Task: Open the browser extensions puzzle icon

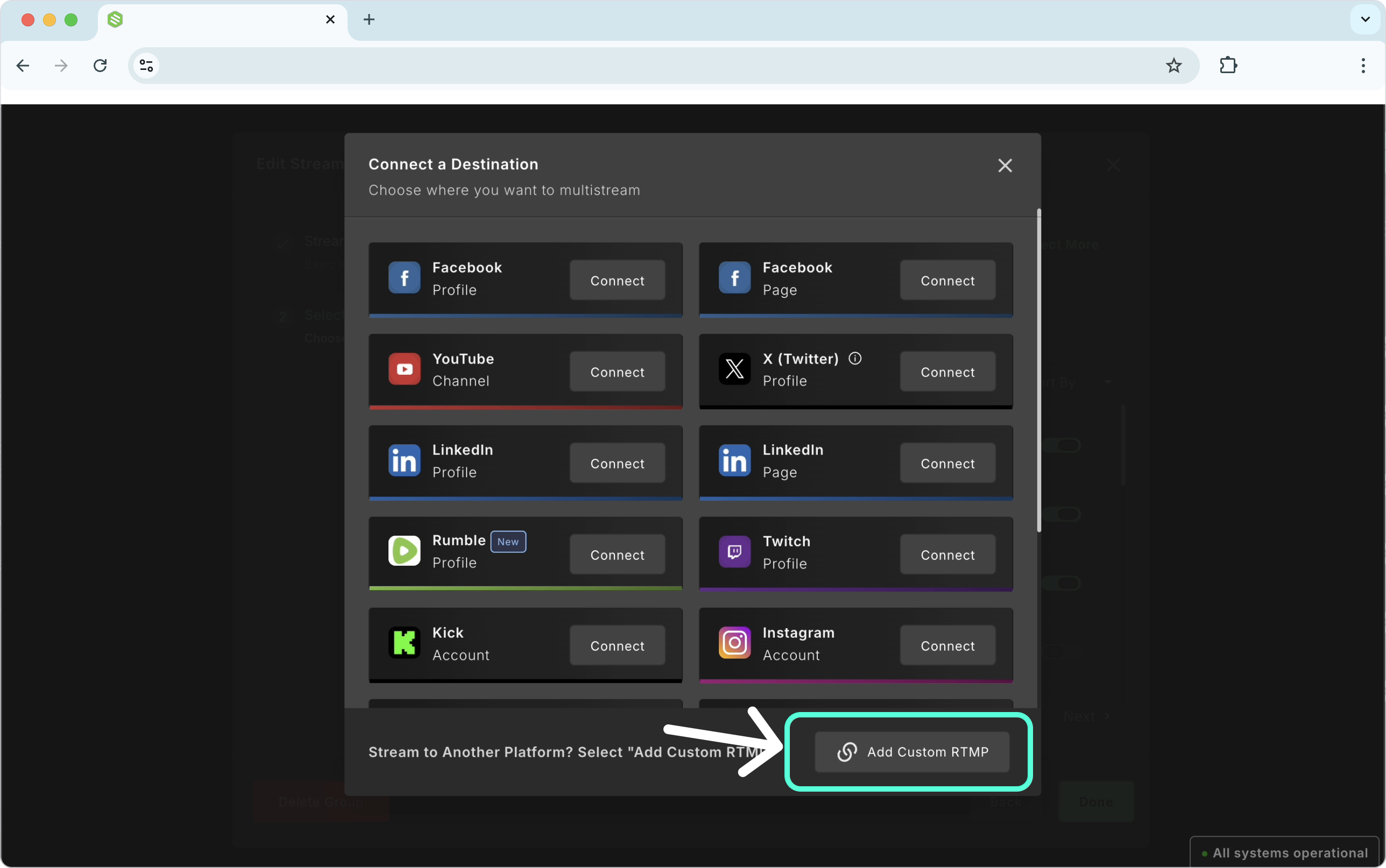Action: (x=1228, y=66)
